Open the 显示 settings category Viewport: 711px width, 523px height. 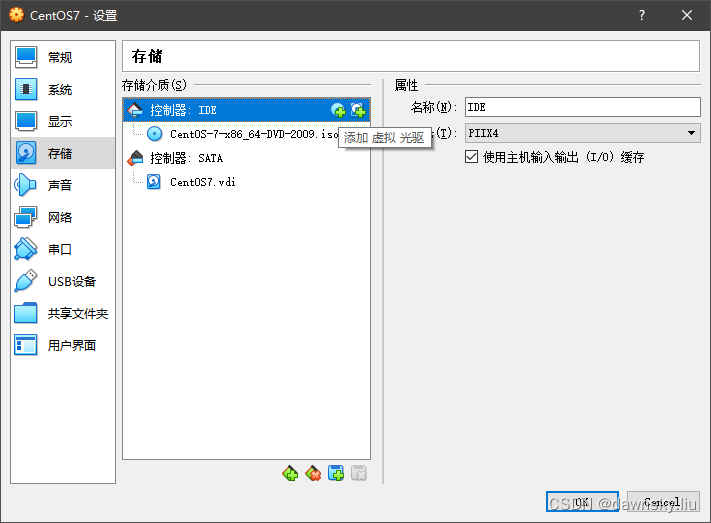[63, 121]
